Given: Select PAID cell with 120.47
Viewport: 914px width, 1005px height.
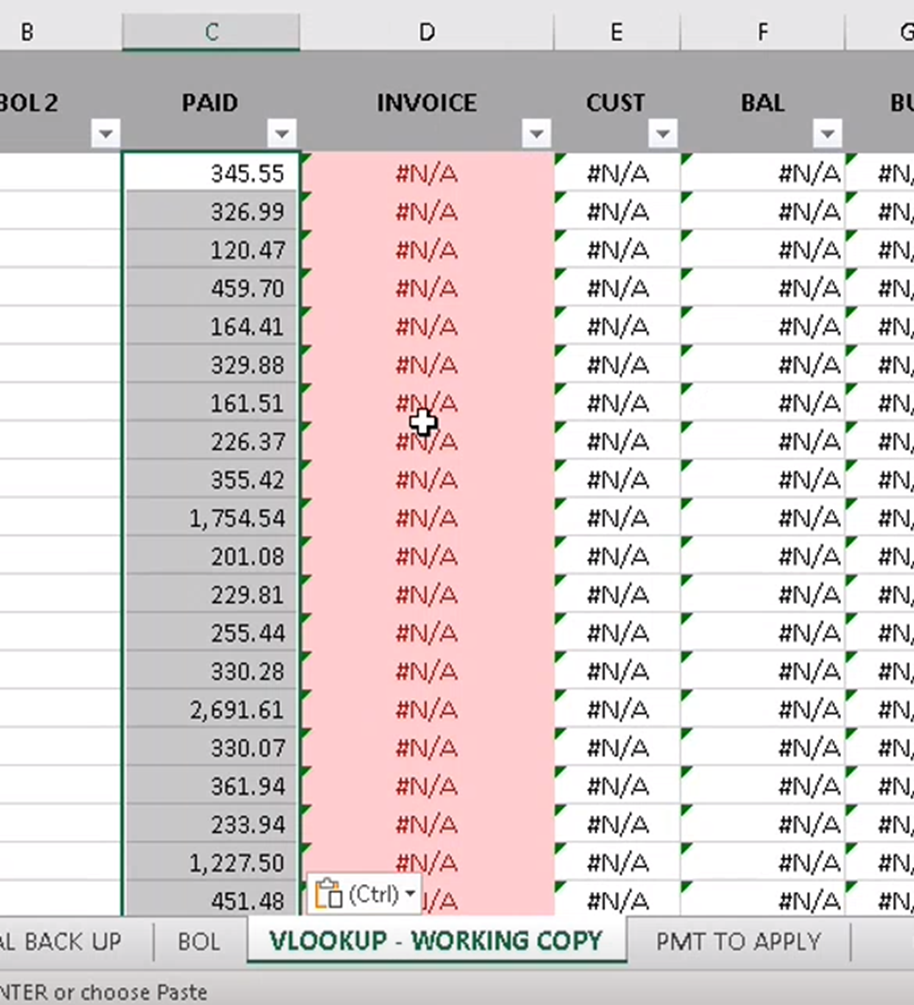Looking at the screenshot, I should coord(211,250).
